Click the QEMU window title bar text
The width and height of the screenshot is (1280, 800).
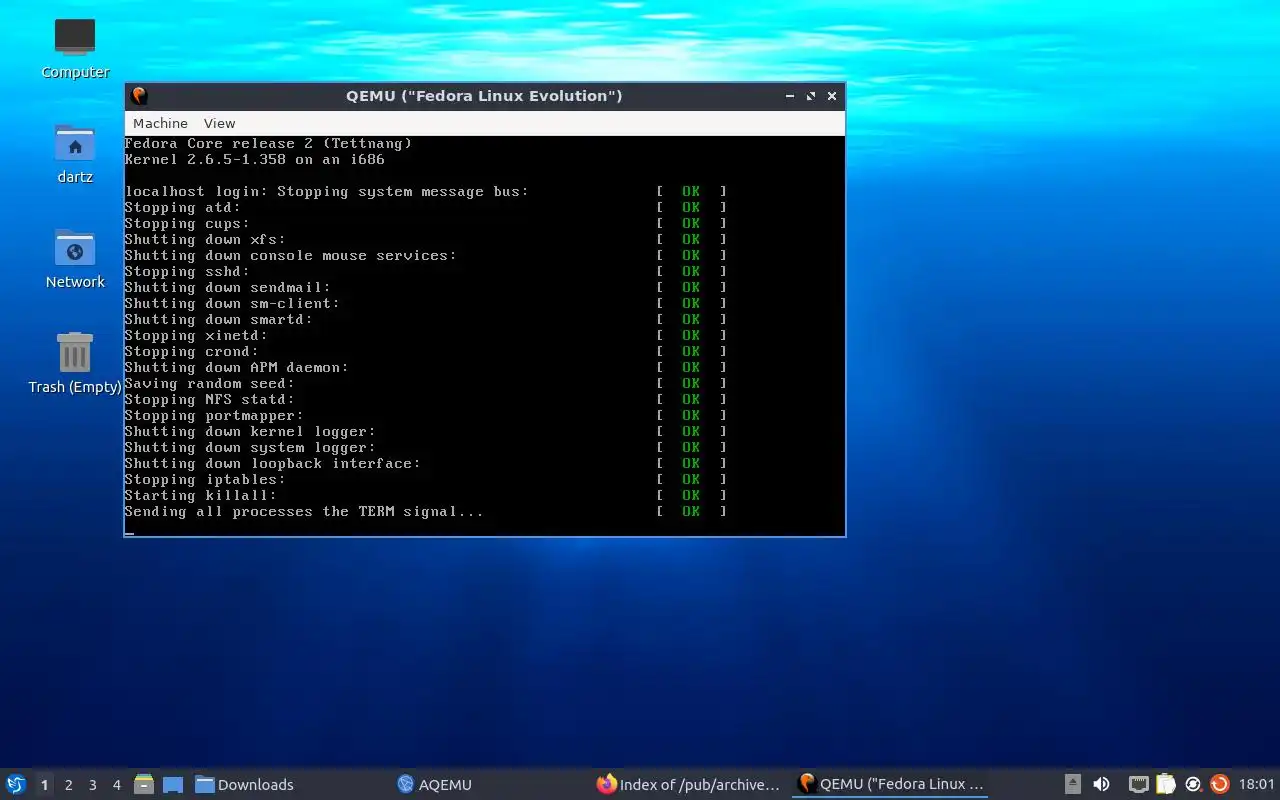coord(484,96)
